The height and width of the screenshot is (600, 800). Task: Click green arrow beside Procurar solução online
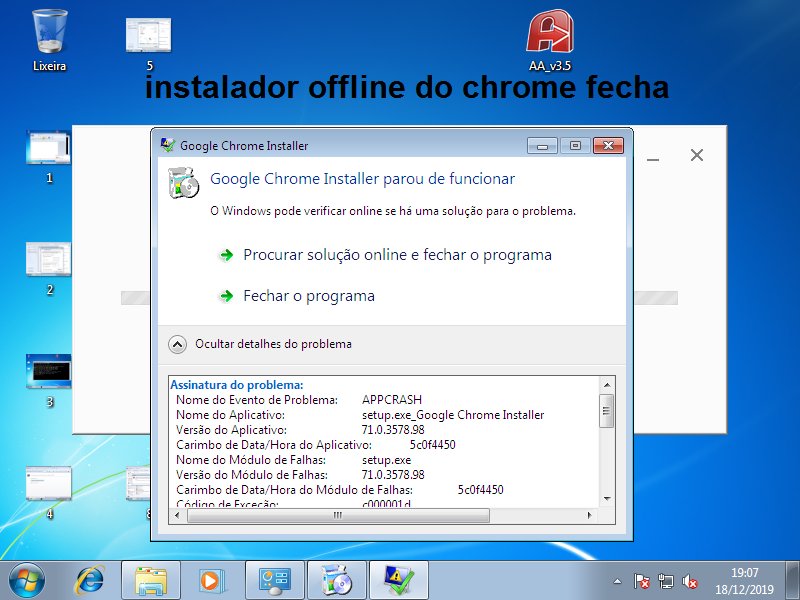tap(226, 255)
